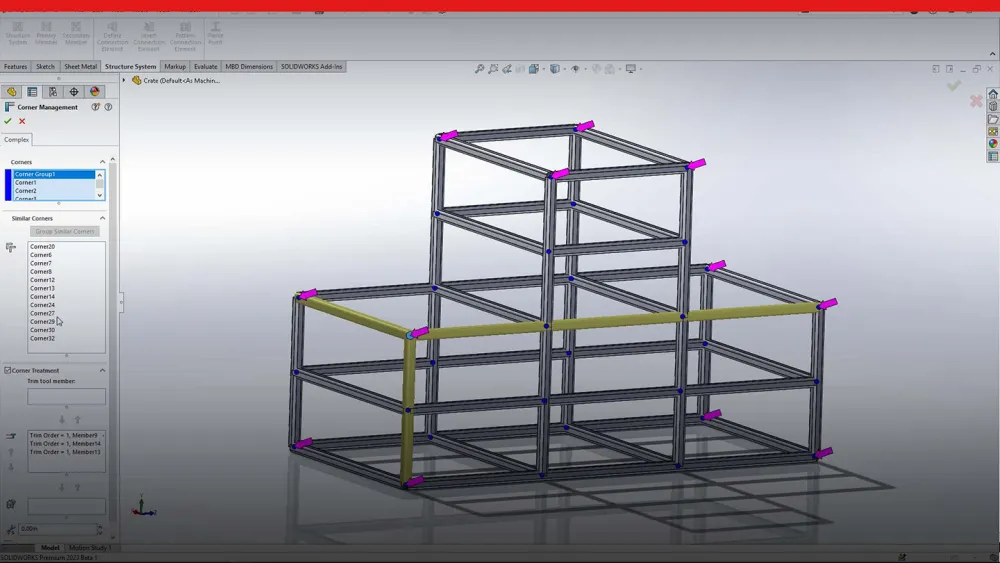Image resolution: width=1000 pixels, height=563 pixels.
Task: Select the Primary Member tool
Action: point(46,33)
